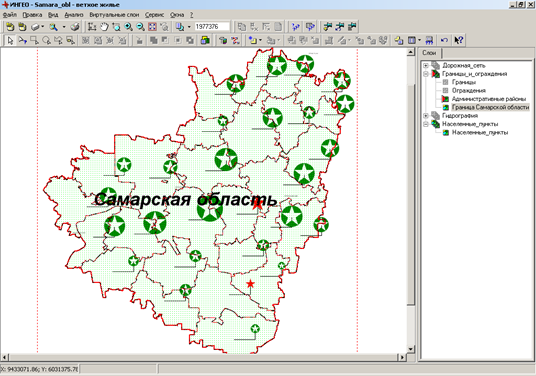This screenshot has width=536, height=376.
Task: Toggle visibility icon of Границы layer
Action: tap(445, 82)
